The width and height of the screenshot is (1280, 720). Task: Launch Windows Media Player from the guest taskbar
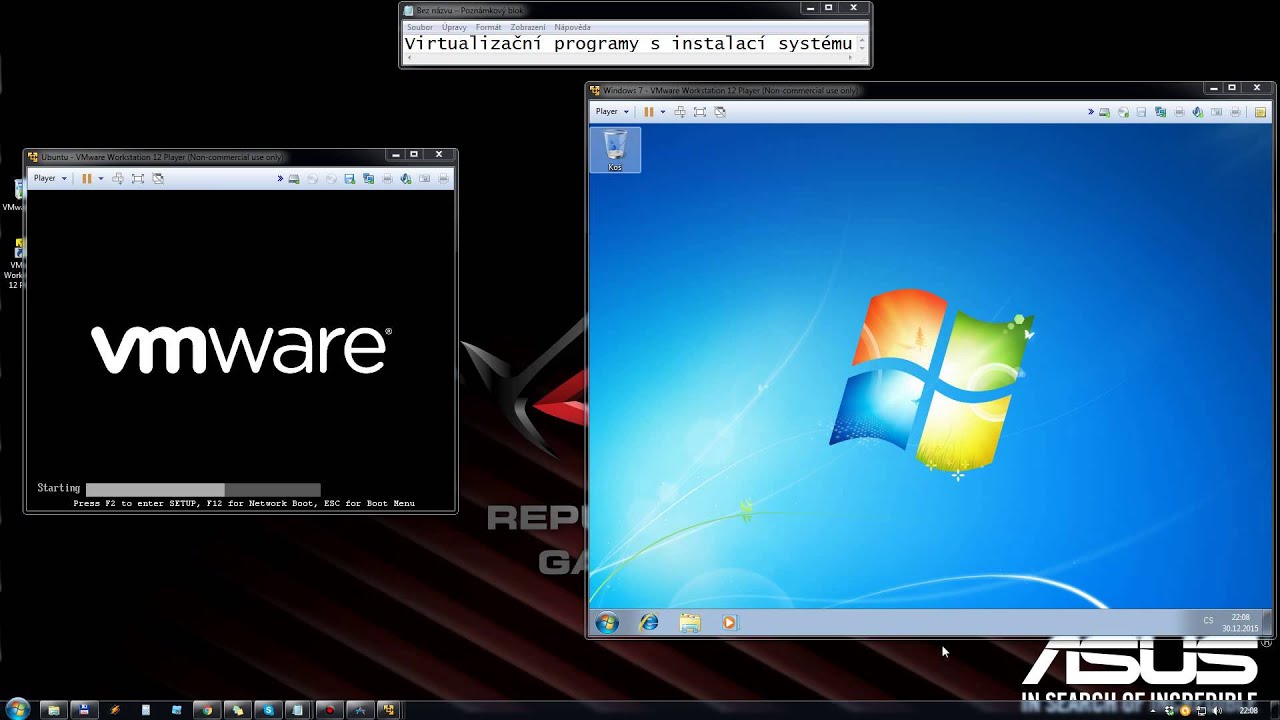[x=729, y=623]
